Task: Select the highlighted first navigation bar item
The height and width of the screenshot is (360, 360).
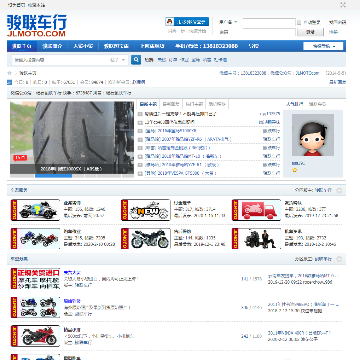Action: pos(22,46)
